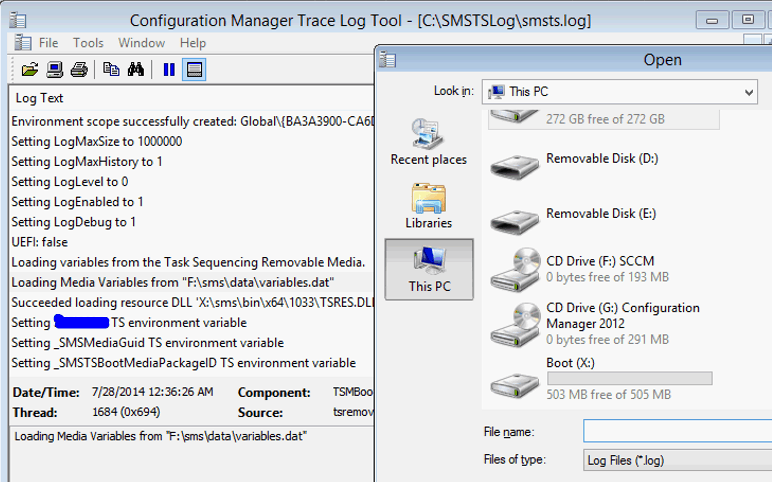Image resolution: width=772 pixels, height=482 pixels.
Task: Click the details text 'Loading Media Variables' at bottom
Action: click(x=161, y=436)
